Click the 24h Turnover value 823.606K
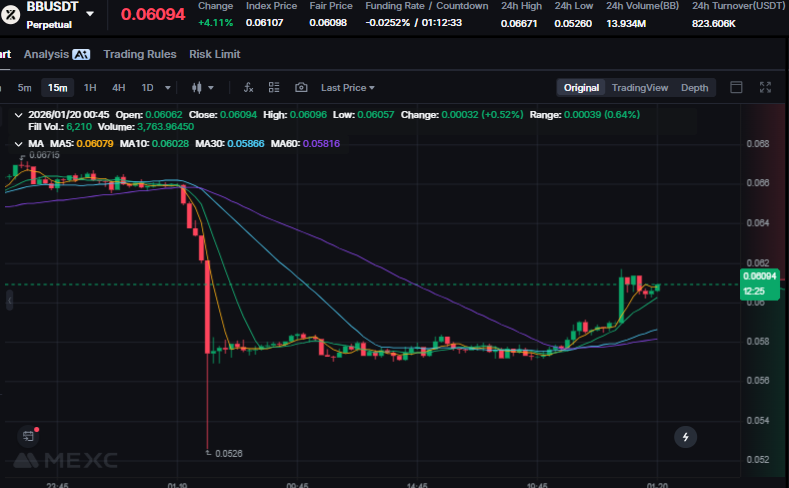Screen dimensions: 789x488 pyautogui.click(x=714, y=24)
